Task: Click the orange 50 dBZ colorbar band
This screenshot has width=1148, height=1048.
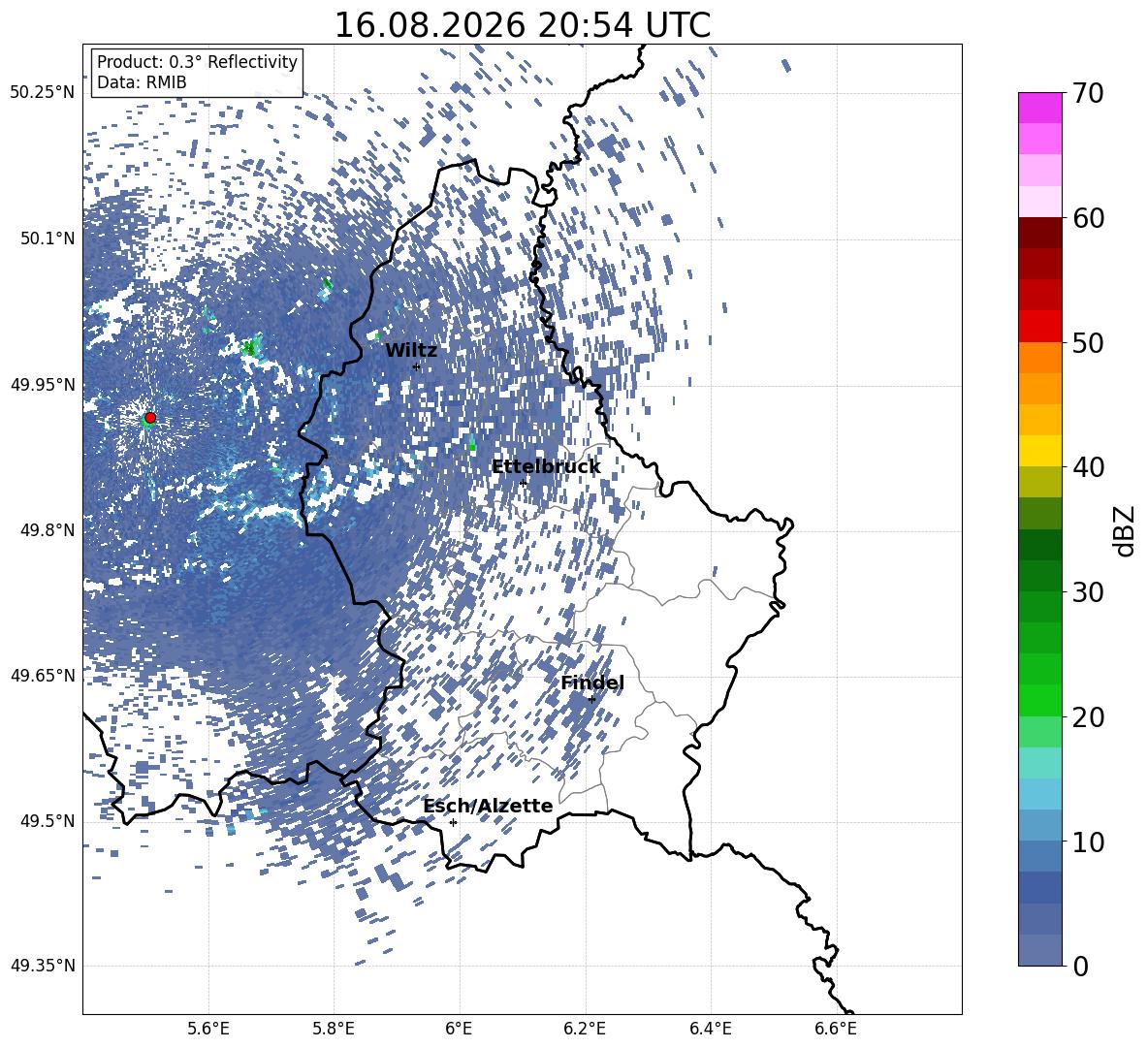Action: point(1039,357)
